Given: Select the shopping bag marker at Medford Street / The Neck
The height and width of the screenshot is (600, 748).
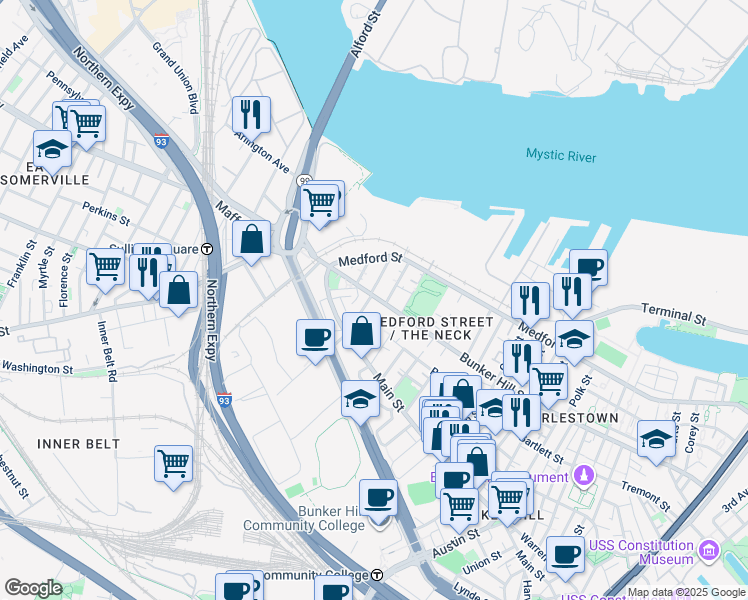Looking at the screenshot, I should (361, 331).
